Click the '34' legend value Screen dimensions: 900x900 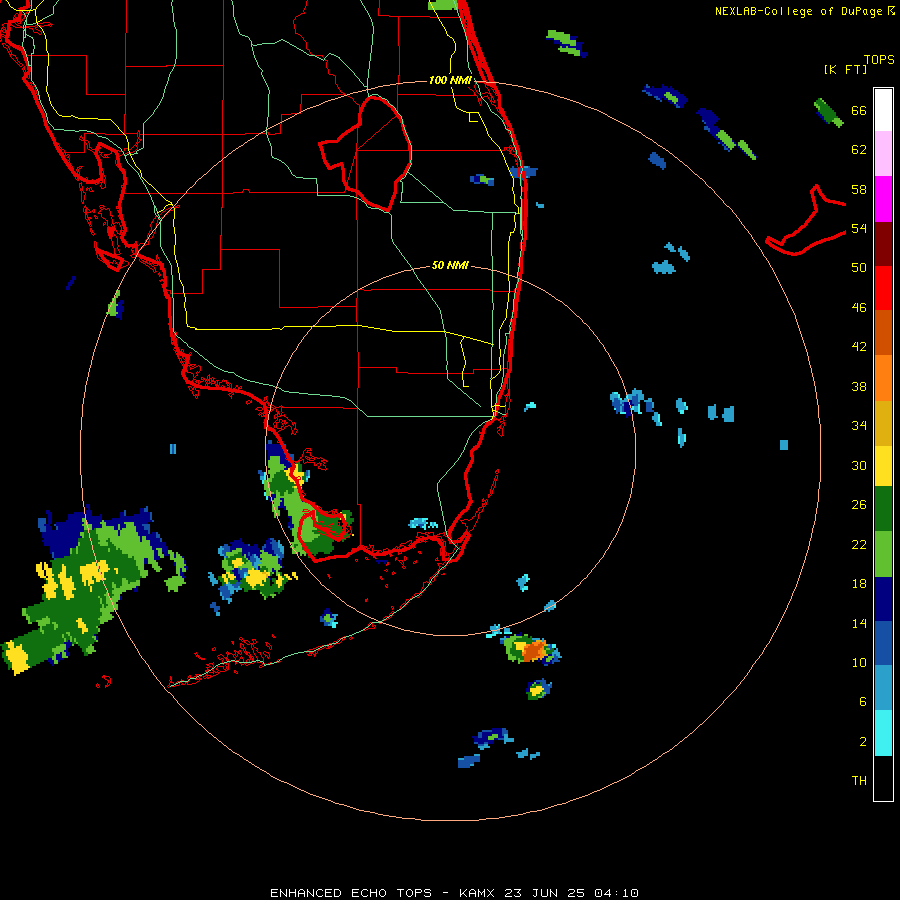pos(859,425)
